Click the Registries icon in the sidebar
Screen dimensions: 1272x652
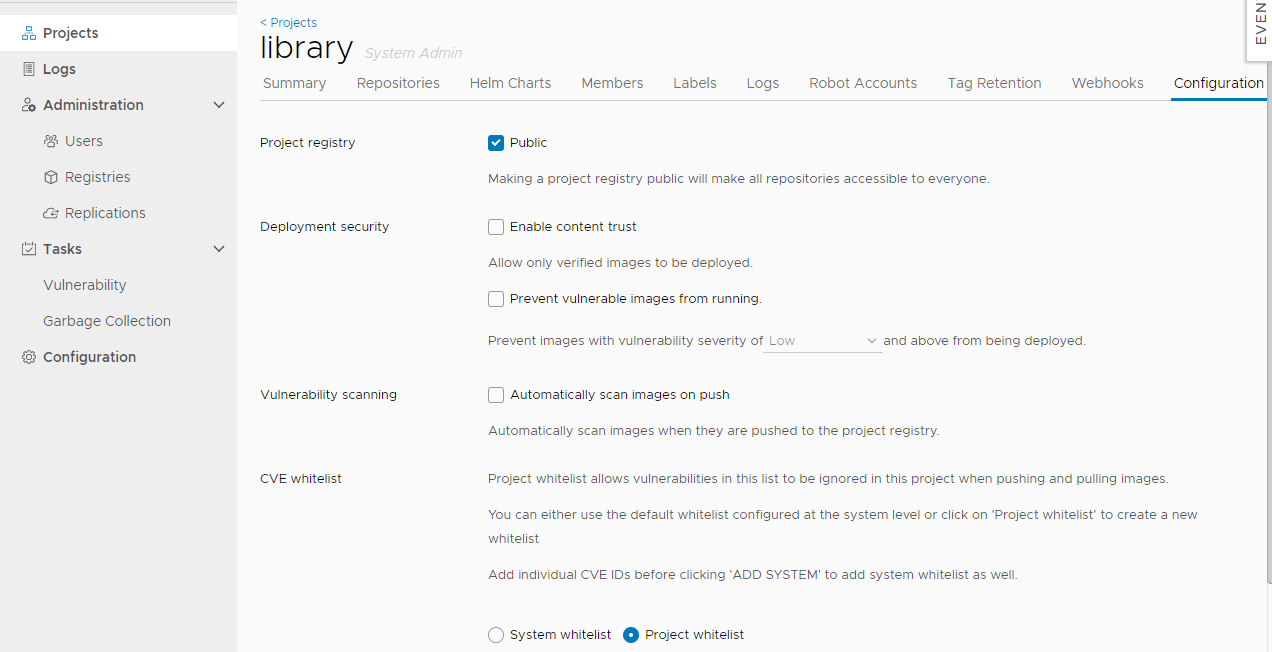(49, 176)
